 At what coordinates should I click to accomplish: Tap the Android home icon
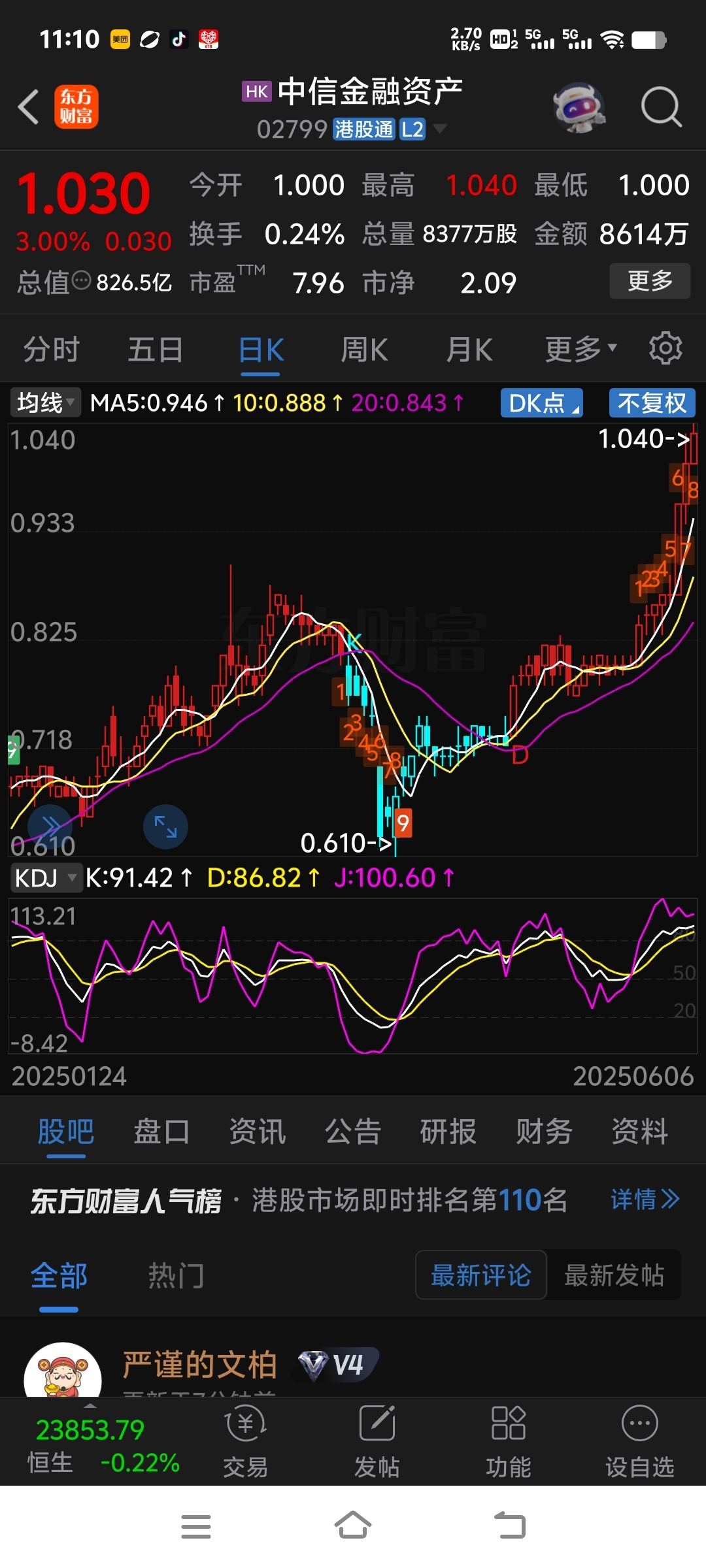click(353, 1526)
